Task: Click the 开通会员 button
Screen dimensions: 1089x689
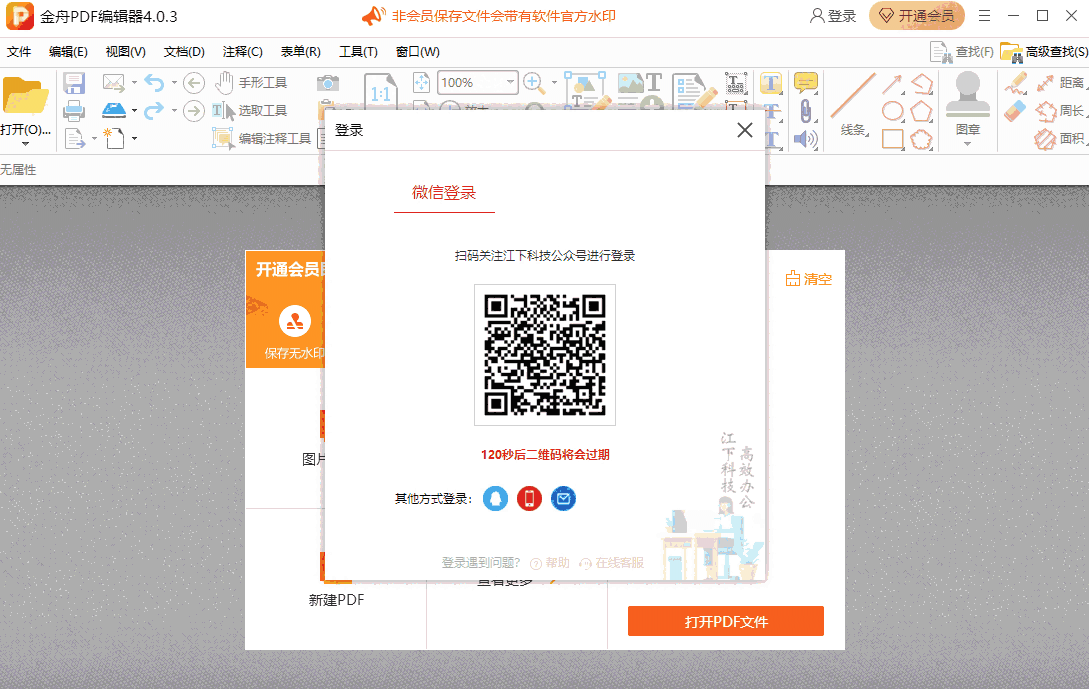Action: tap(917, 16)
